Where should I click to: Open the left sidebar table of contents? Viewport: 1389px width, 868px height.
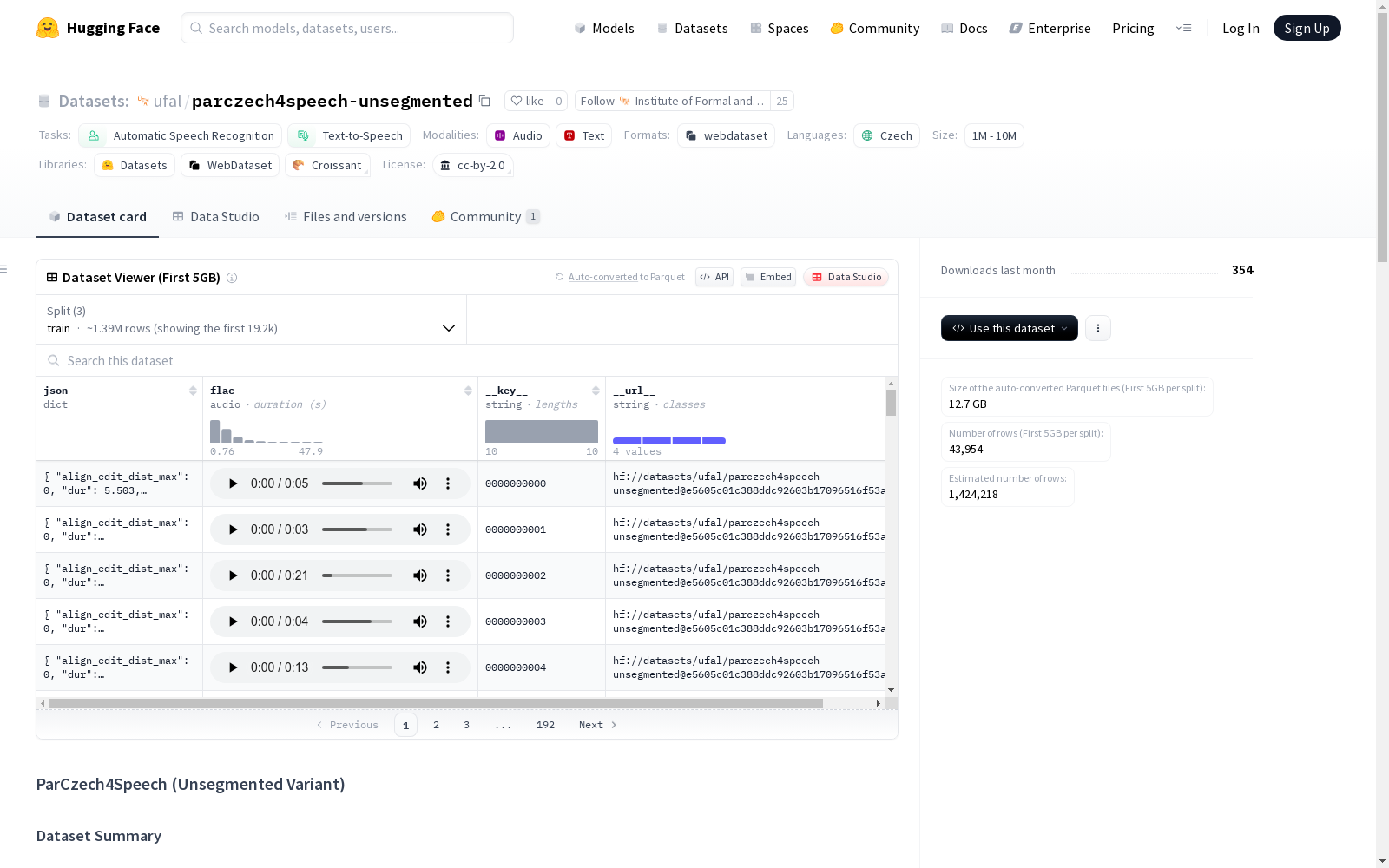click(4, 269)
